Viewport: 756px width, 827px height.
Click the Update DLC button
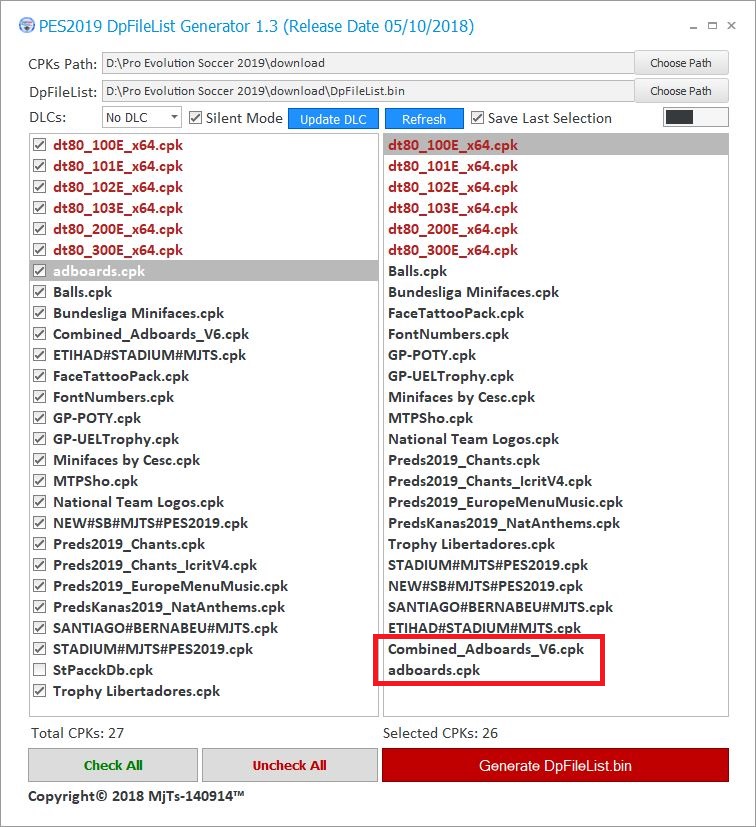[x=333, y=119]
